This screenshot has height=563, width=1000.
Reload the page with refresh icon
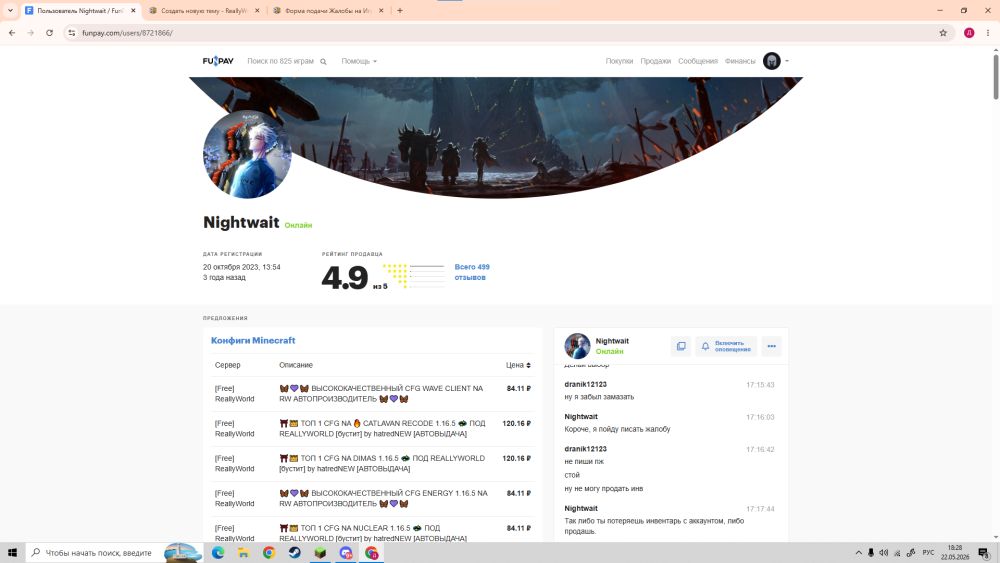tap(49, 33)
